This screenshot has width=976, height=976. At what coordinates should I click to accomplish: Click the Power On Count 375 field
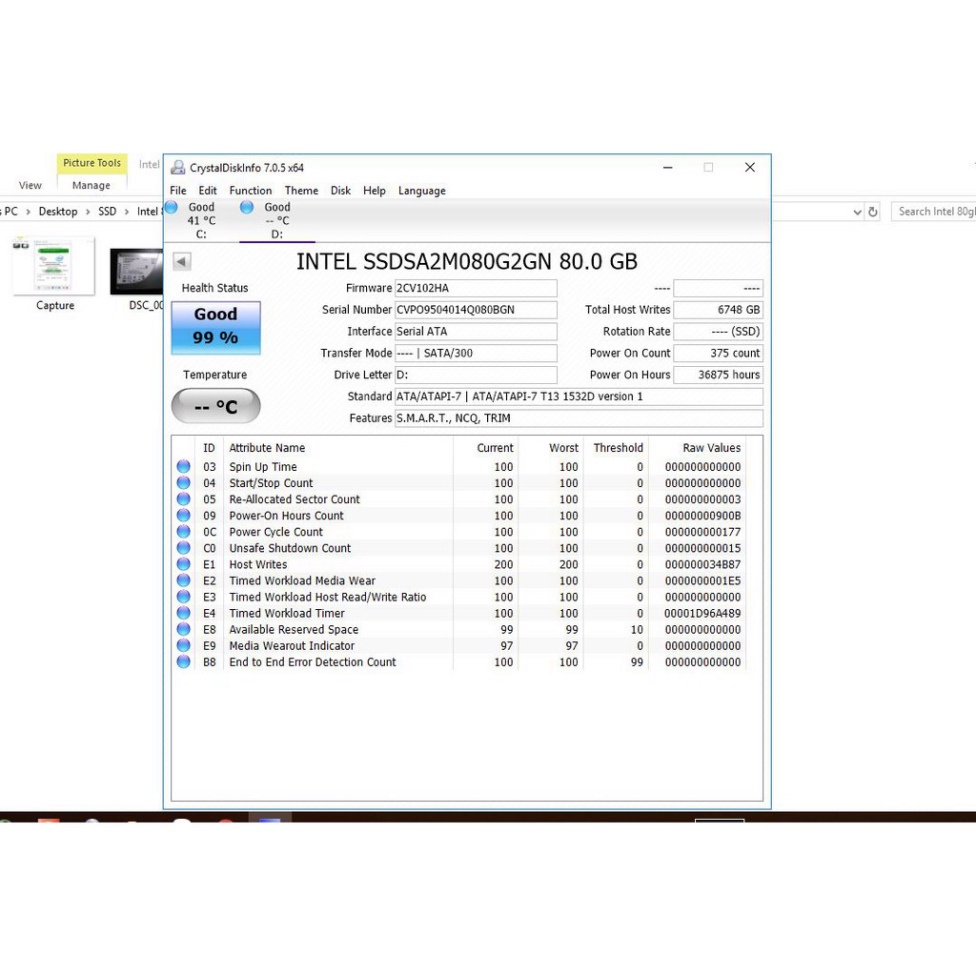pos(718,353)
